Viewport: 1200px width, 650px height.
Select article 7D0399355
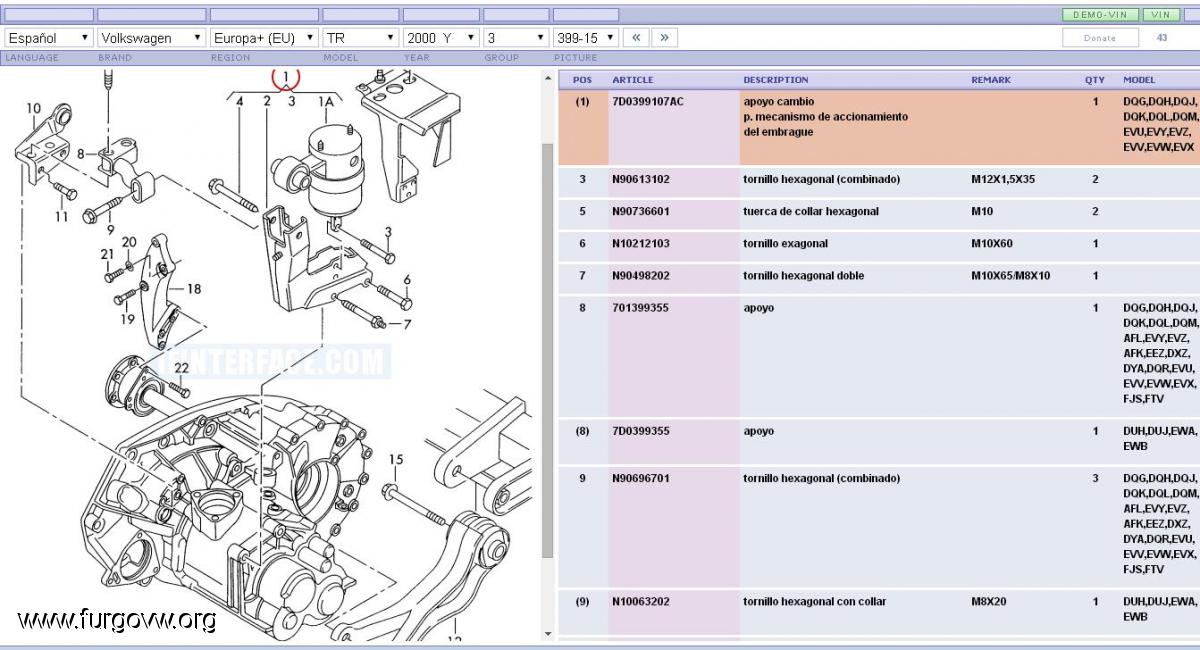click(x=641, y=431)
